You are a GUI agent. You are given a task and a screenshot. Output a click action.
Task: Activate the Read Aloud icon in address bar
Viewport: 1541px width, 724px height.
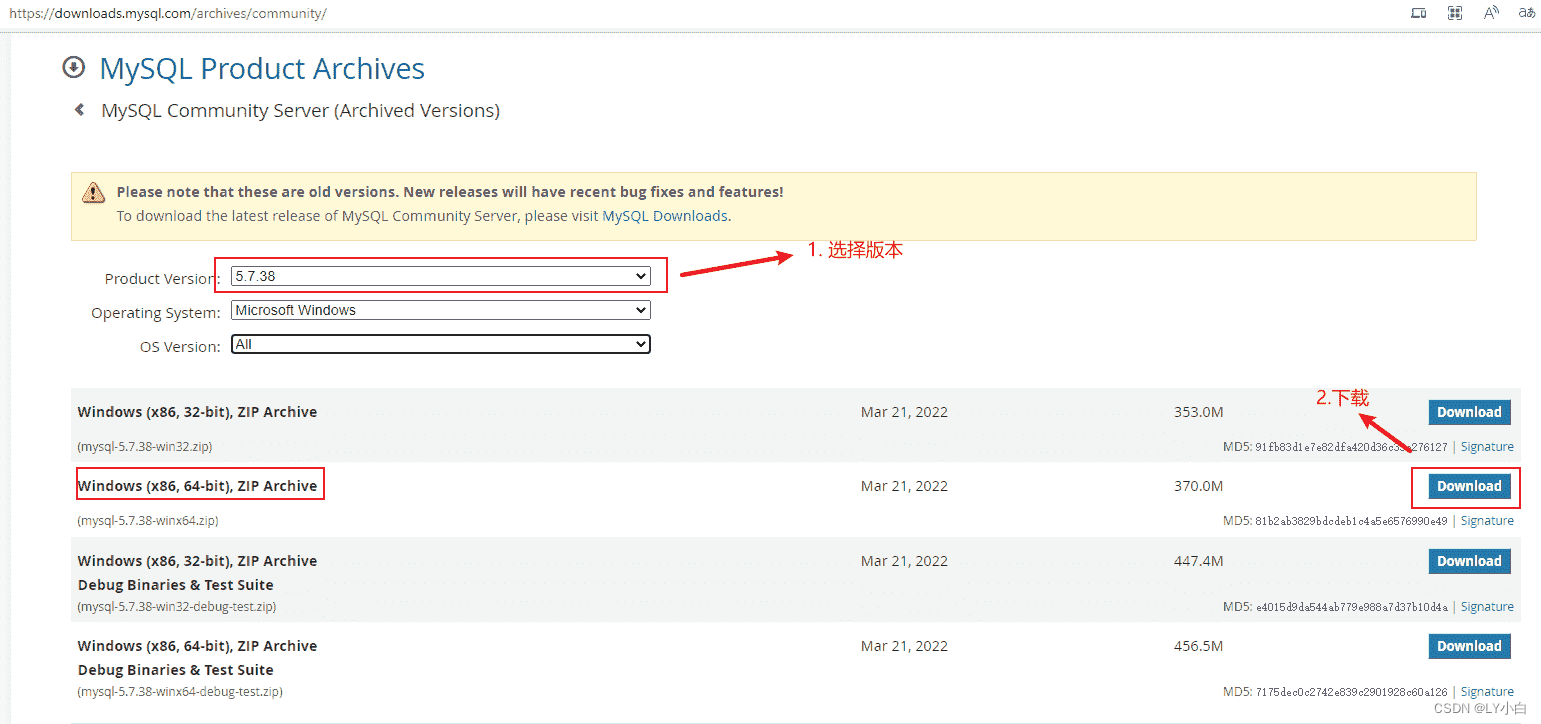coord(1491,13)
